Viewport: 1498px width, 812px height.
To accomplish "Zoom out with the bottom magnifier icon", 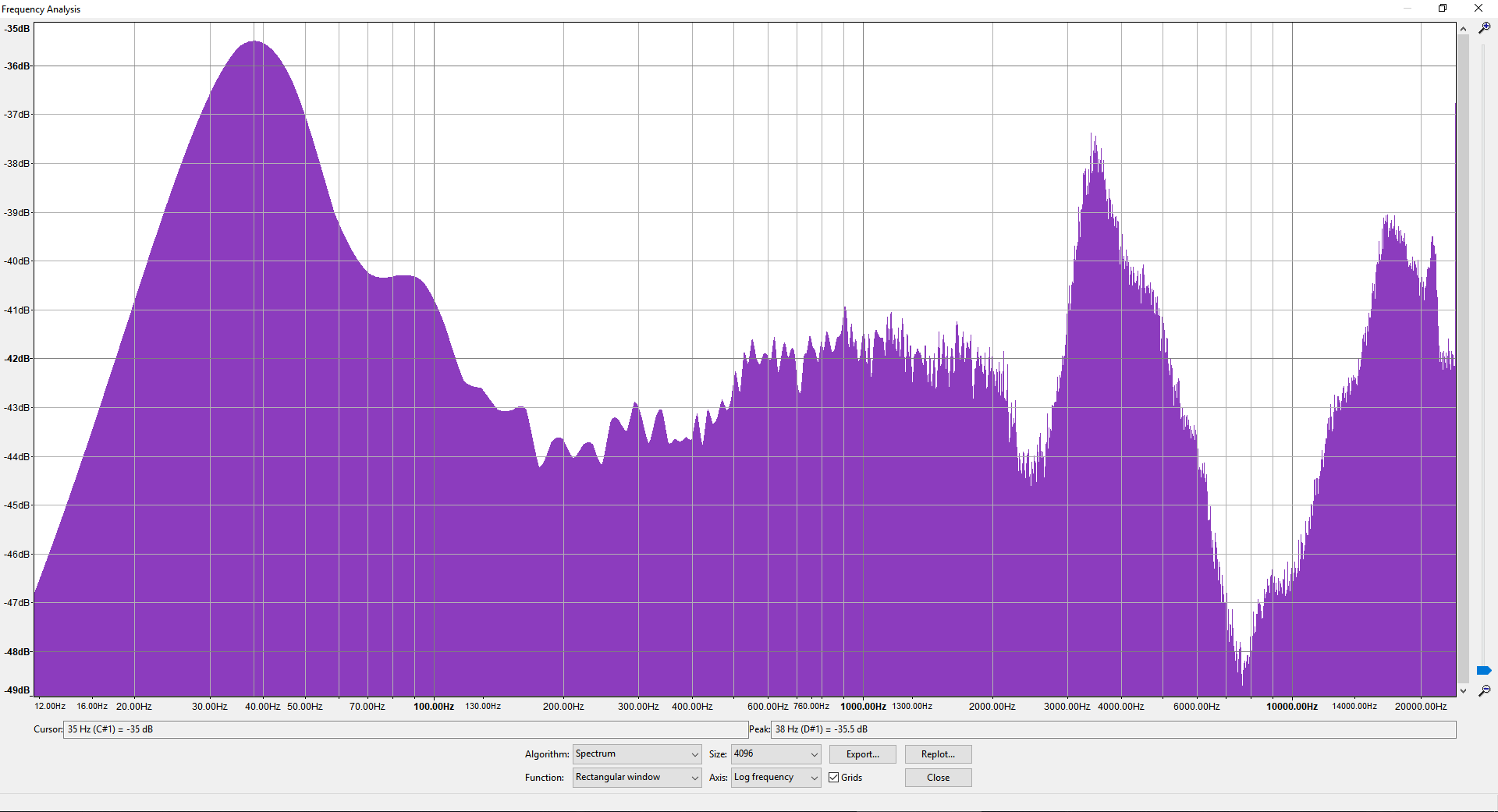I will click(1484, 690).
